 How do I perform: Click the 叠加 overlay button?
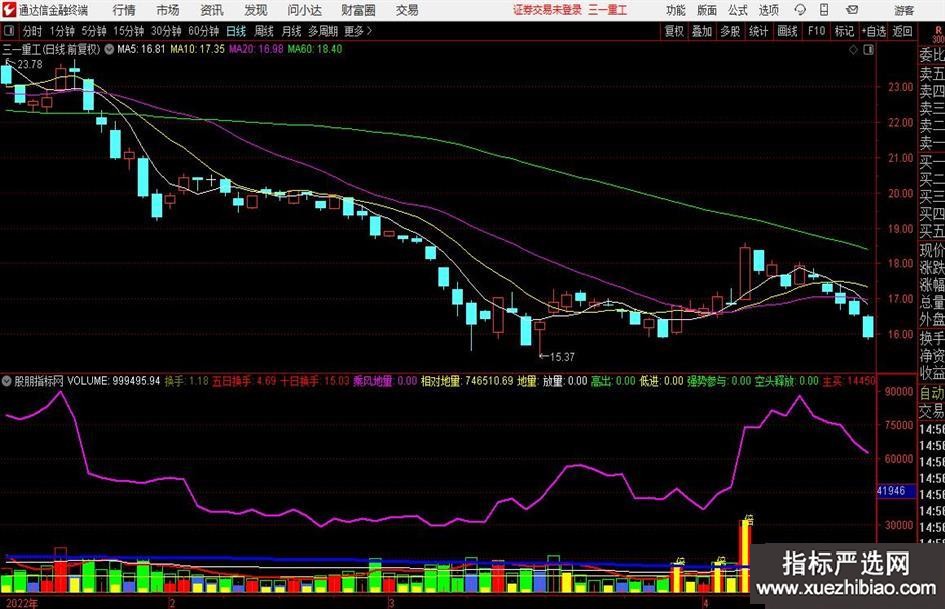tap(702, 31)
